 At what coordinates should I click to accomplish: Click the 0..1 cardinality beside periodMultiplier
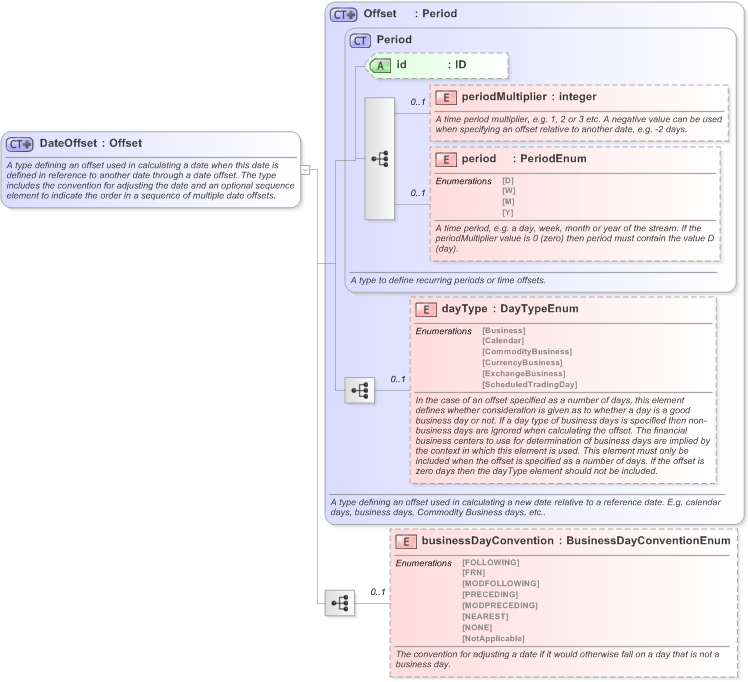coord(418,102)
